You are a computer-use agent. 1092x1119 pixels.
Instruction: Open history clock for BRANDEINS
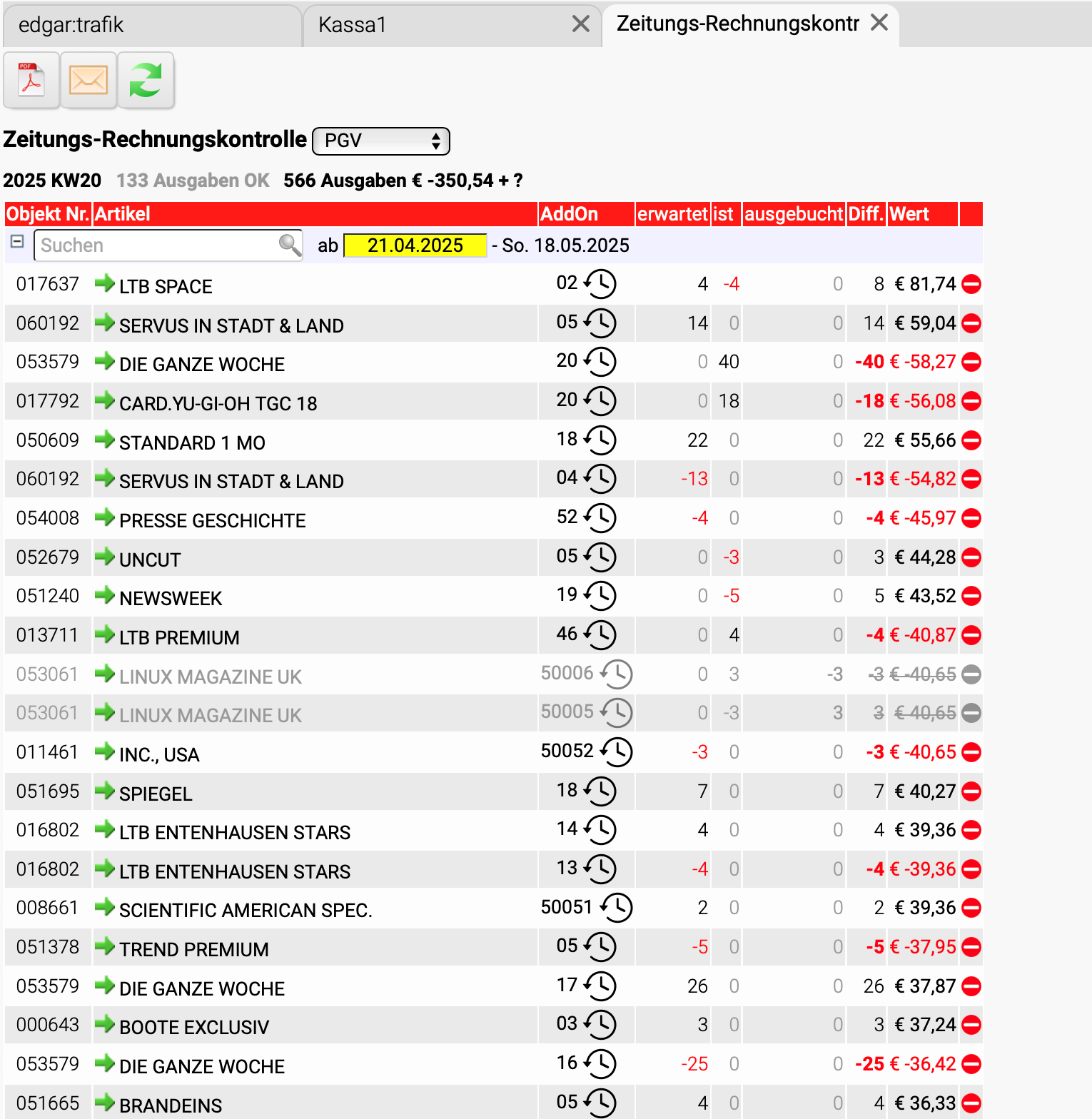click(x=600, y=1103)
